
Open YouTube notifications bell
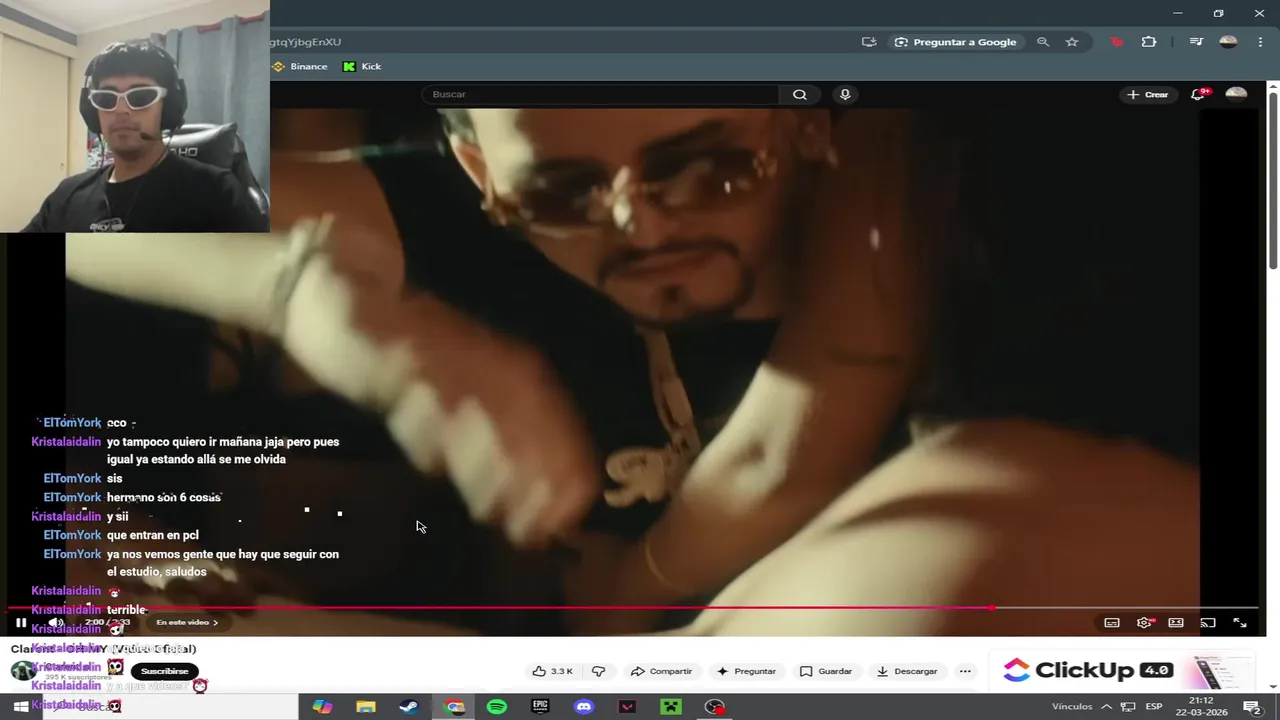[1198, 94]
